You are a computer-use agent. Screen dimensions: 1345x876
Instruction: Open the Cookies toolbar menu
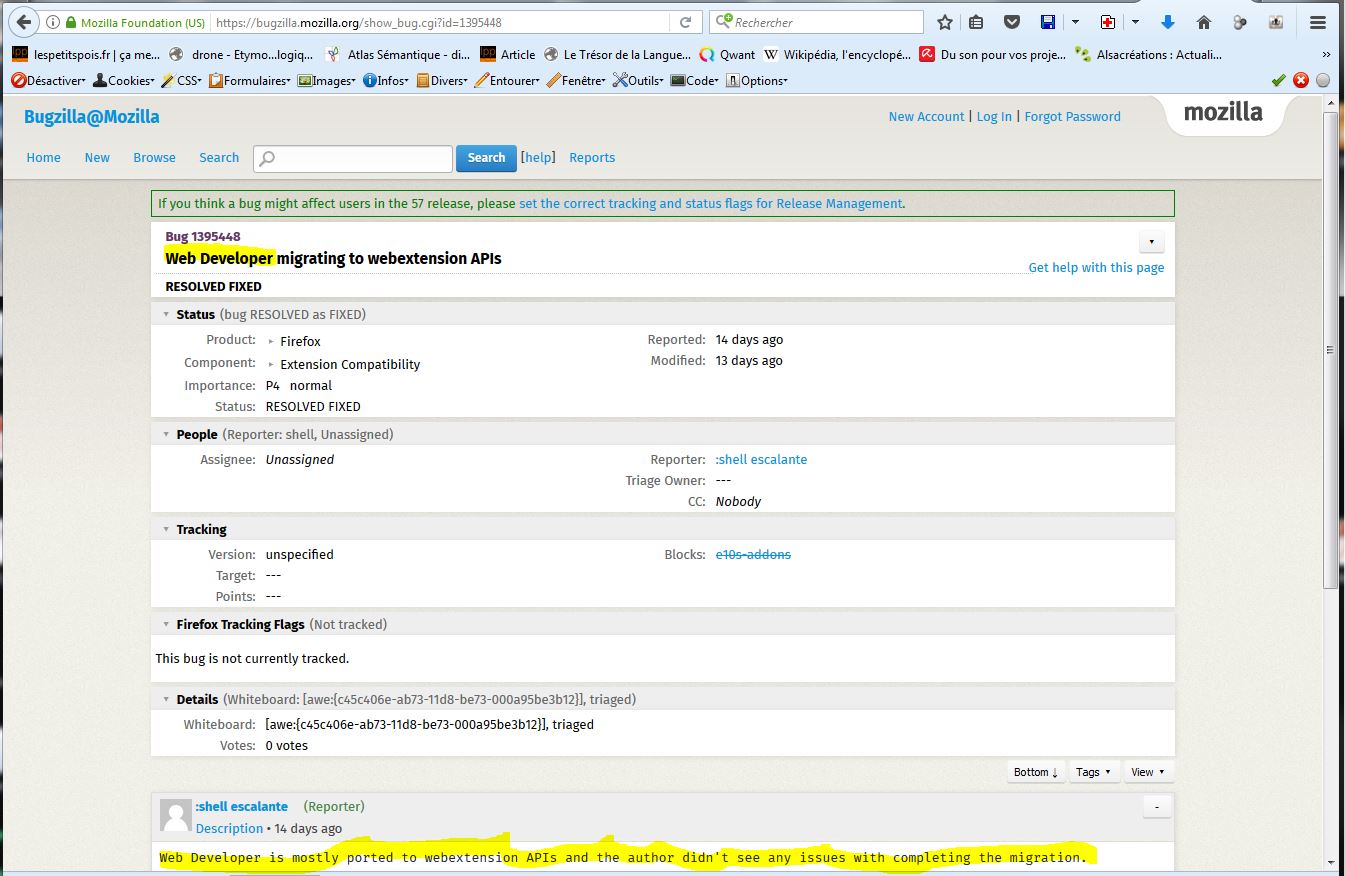[x=124, y=80]
